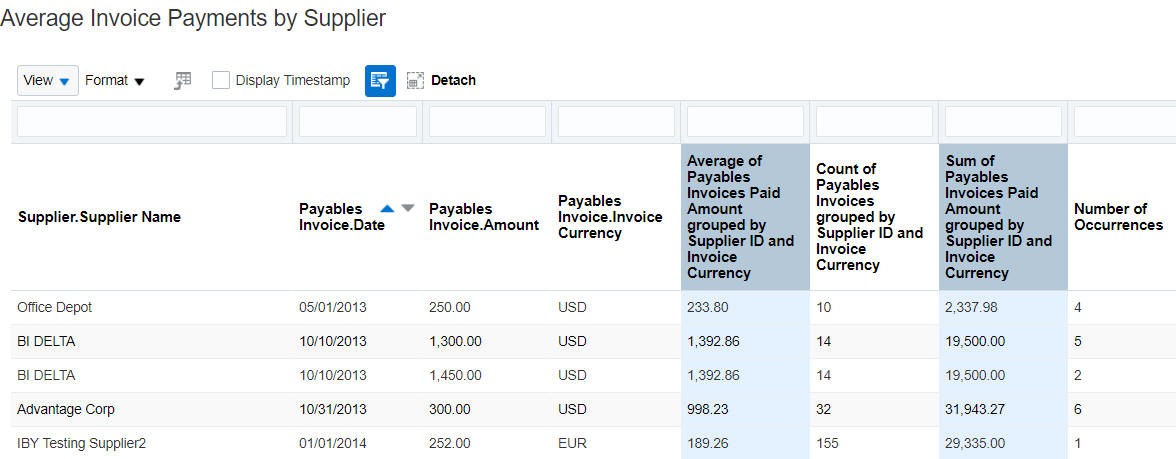
Task: Click Count of Payables Invoices column header
Action: click(x=874, y=217)
